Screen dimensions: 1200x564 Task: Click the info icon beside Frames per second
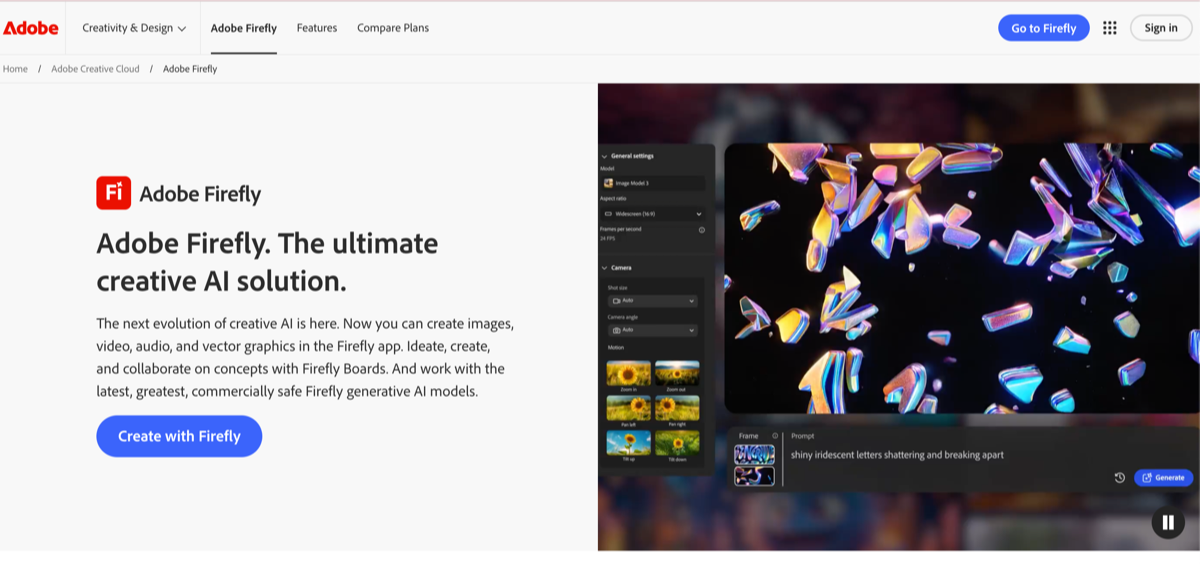pyautogui.click(x=701, y=230)
